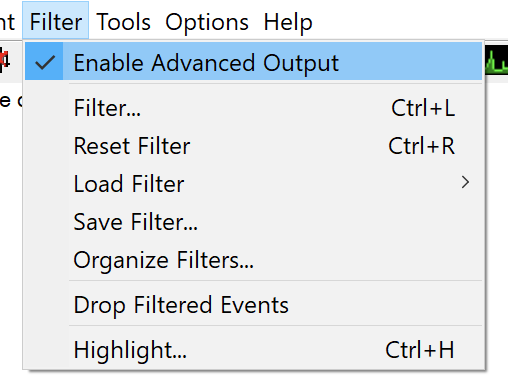Toggle the Drop Filtered Events option
Screen dimensions: 508x388
coord(254,305)
